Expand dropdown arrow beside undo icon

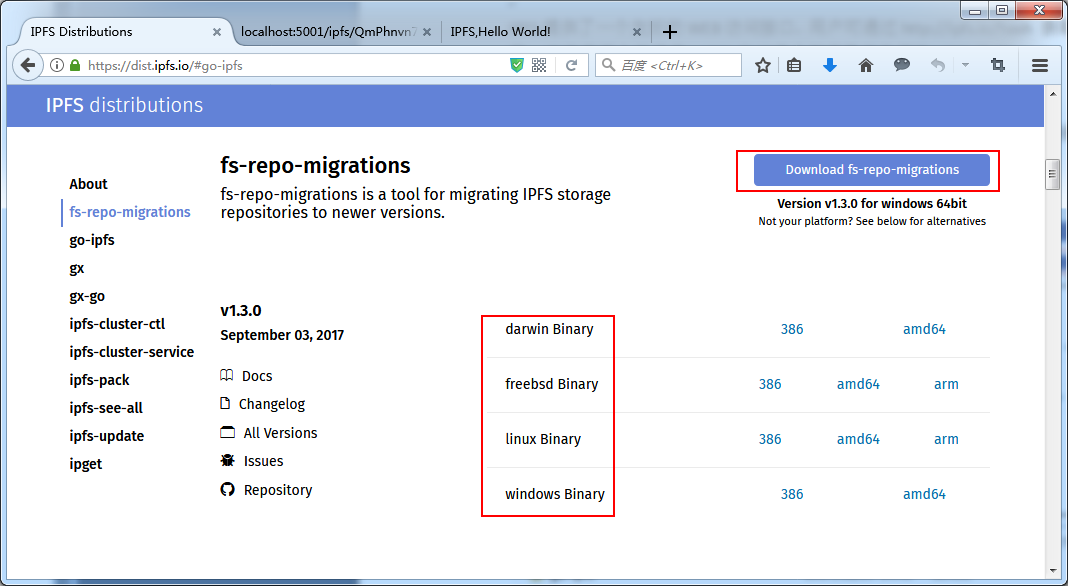[x=964, y=64]
